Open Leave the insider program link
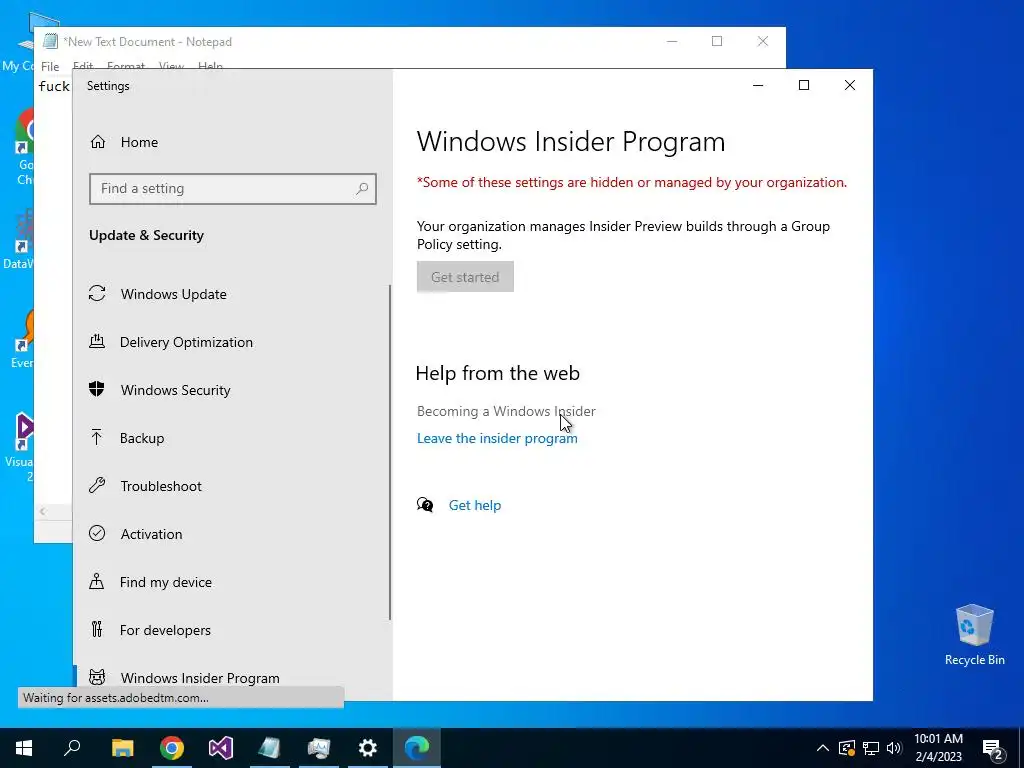Viewport: 1024px width, 768px height. click(x=497, y=438)
